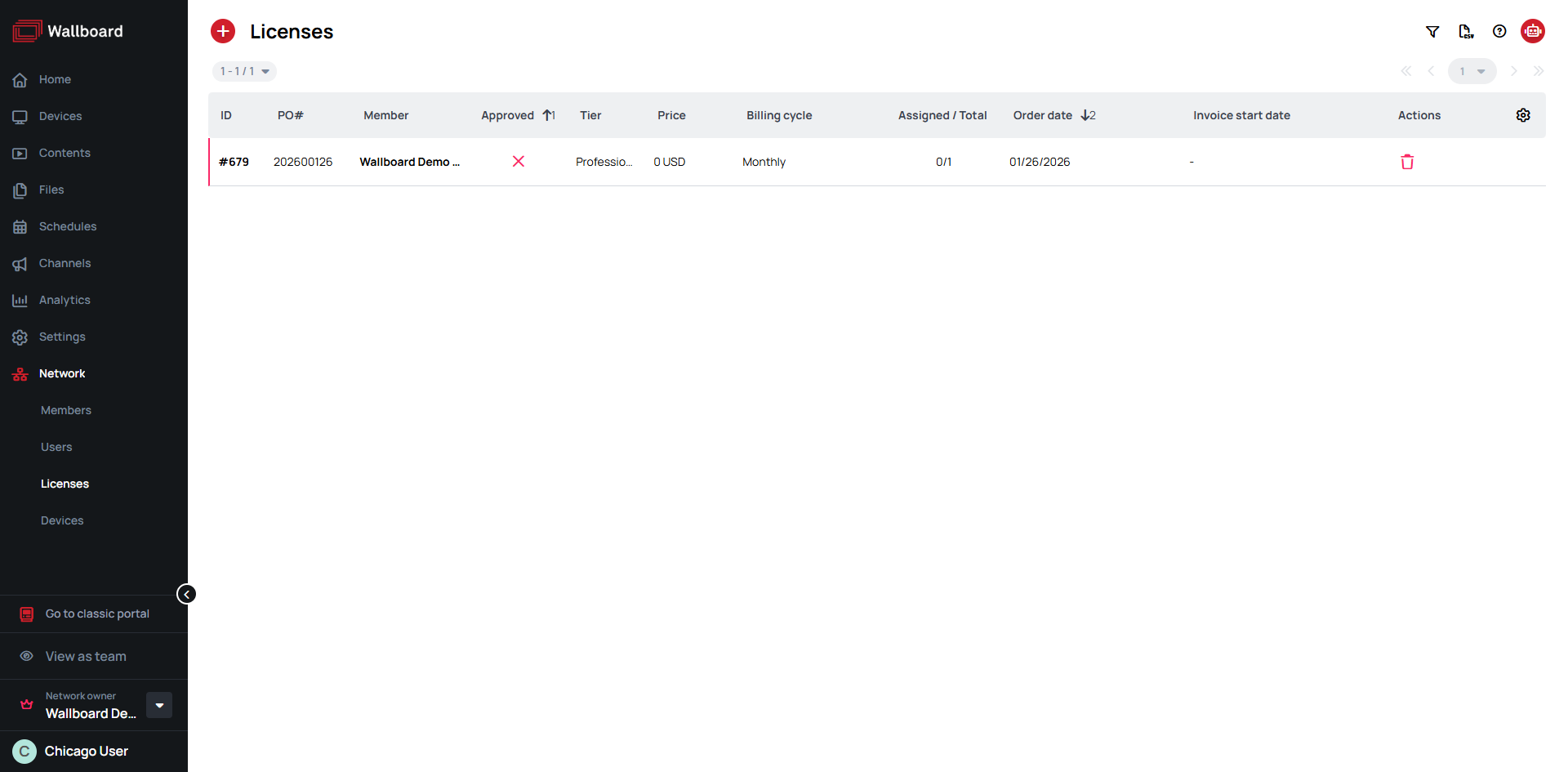Export licenses as CSV

1467,31
